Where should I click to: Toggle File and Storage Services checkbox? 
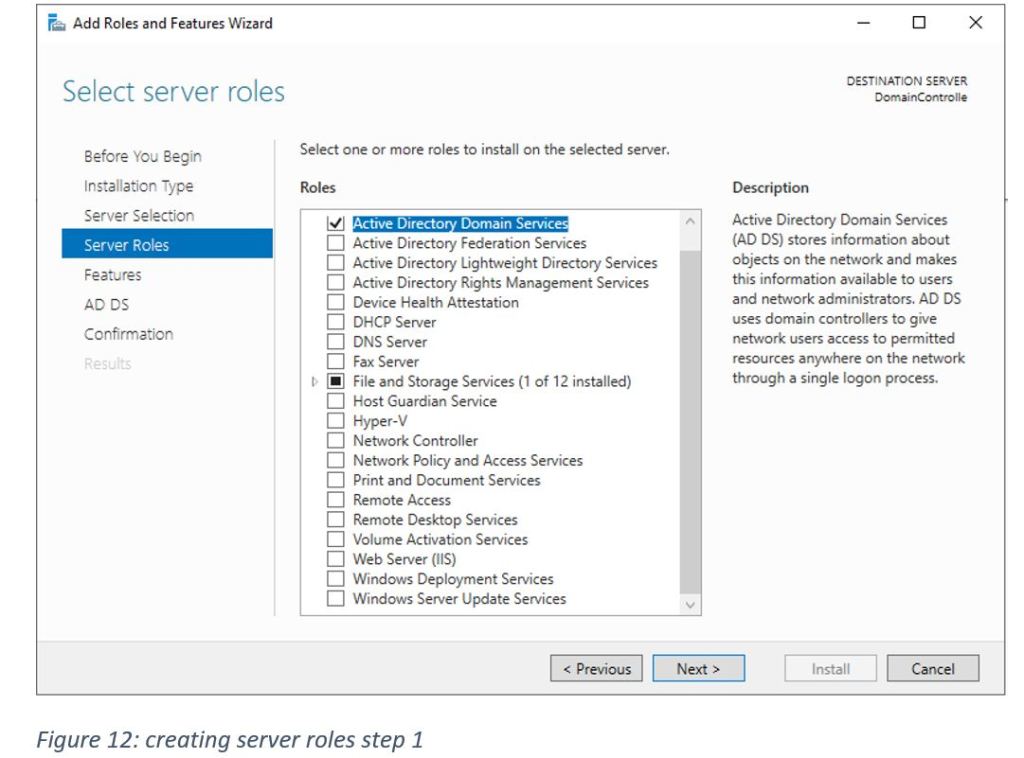click(x=335, y=382)
